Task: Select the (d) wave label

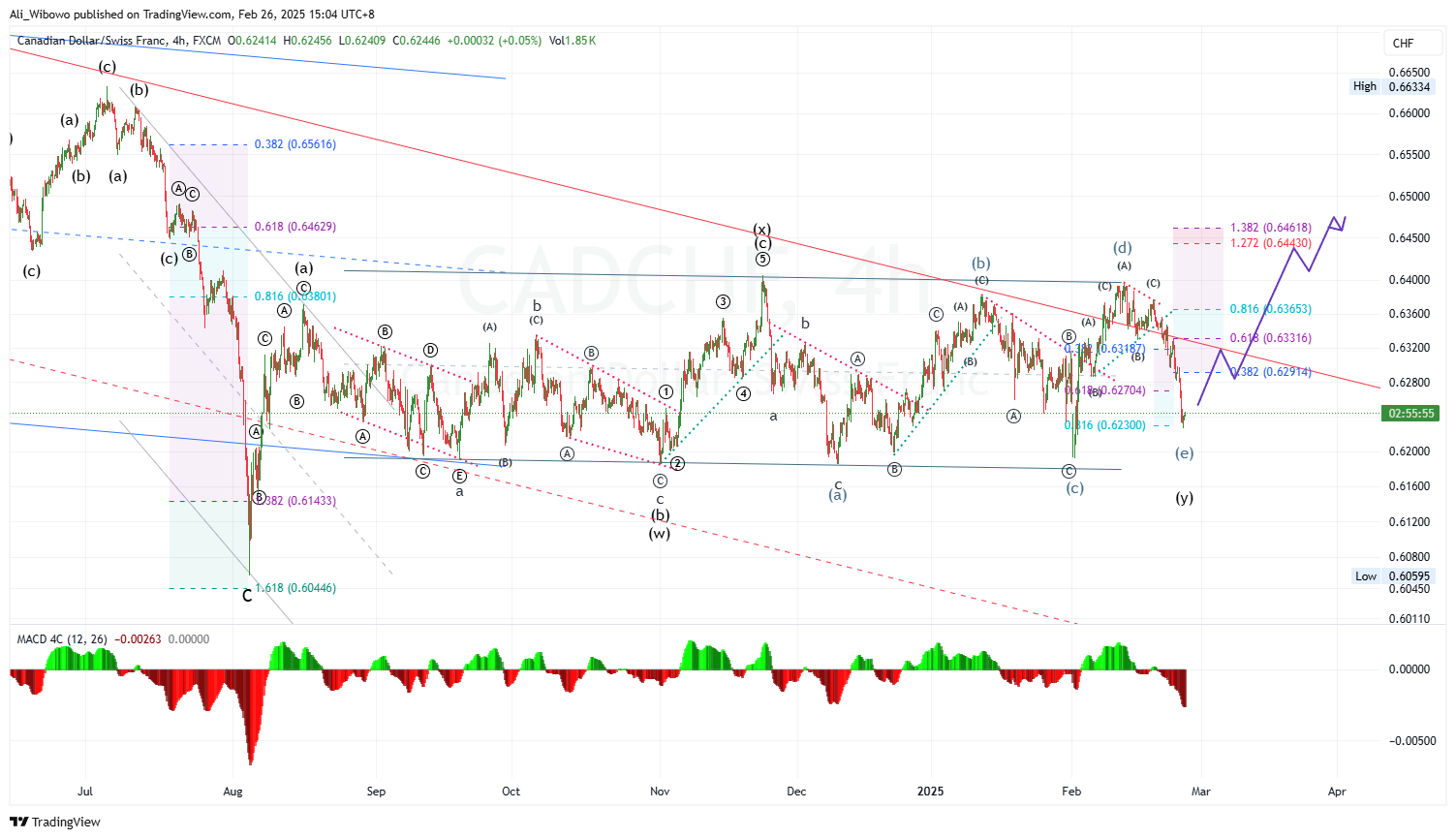Action: tap(1123, 248)
